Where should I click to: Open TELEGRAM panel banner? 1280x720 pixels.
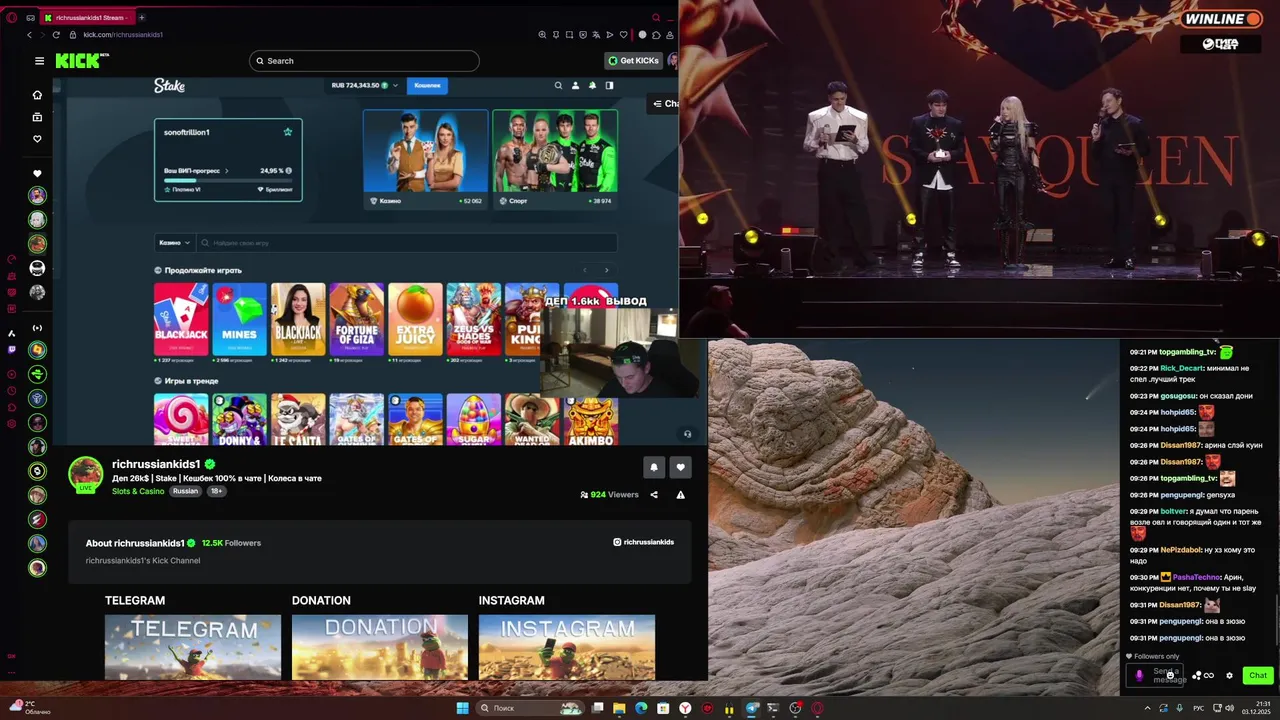point(193,647)
